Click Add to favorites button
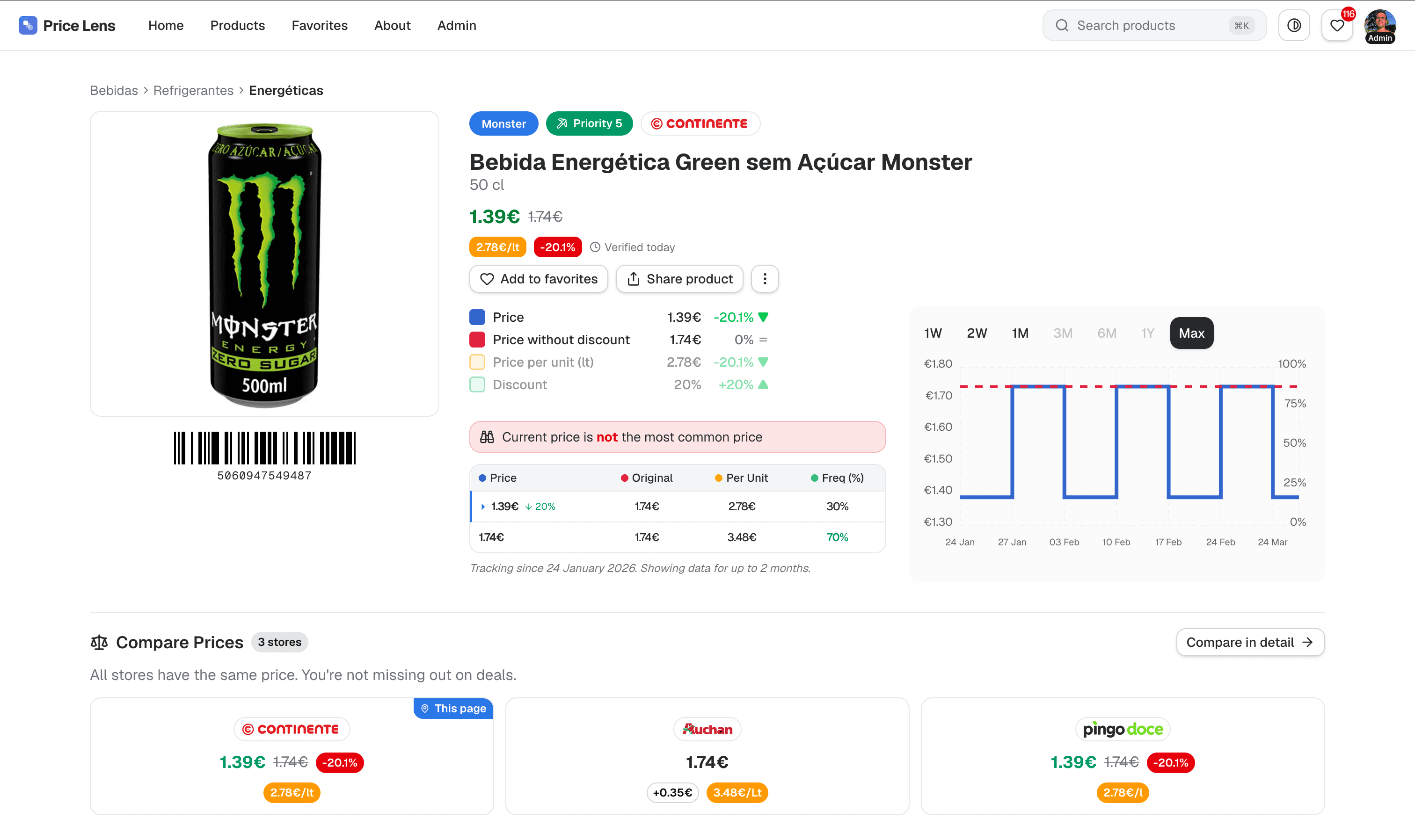1415x840 pixels. click(x=538, y=278)
